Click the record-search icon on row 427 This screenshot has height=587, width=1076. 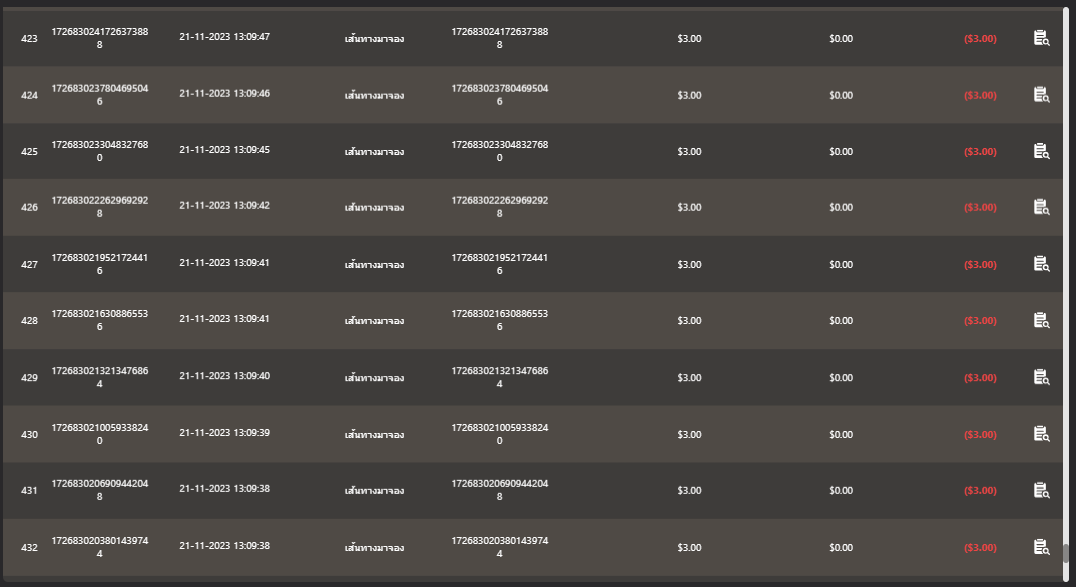tap(1041, 264)
